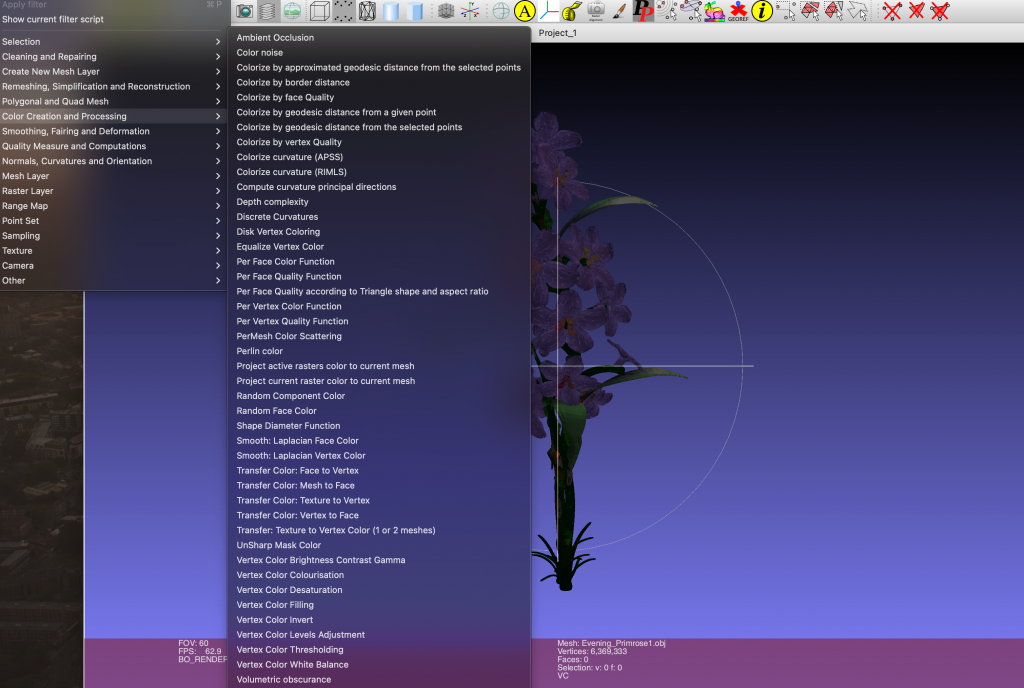
Task: Toggle the XYZ axis display icon
Action: click(470, 10)
